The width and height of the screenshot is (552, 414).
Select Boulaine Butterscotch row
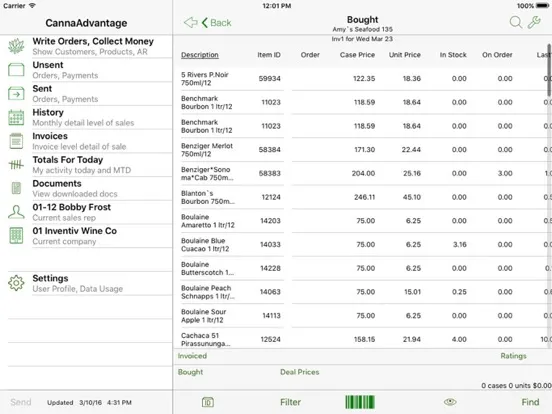tap(363, 268)
